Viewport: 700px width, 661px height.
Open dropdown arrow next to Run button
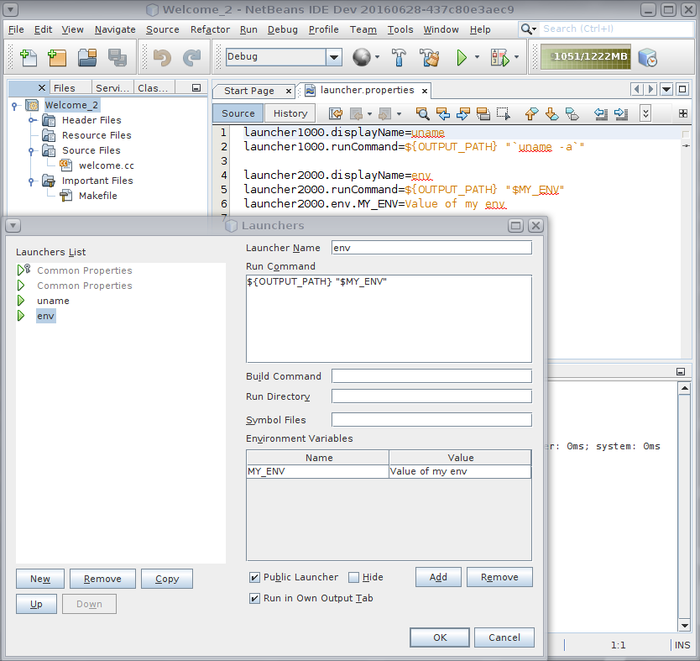[477, 57]
